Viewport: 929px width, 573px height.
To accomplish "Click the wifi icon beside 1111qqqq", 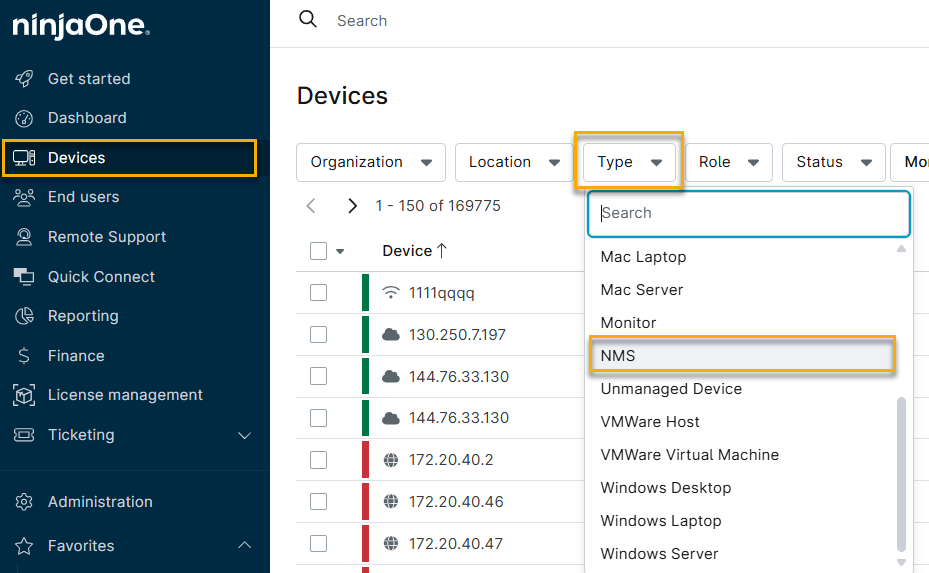I will coord(390,292).
